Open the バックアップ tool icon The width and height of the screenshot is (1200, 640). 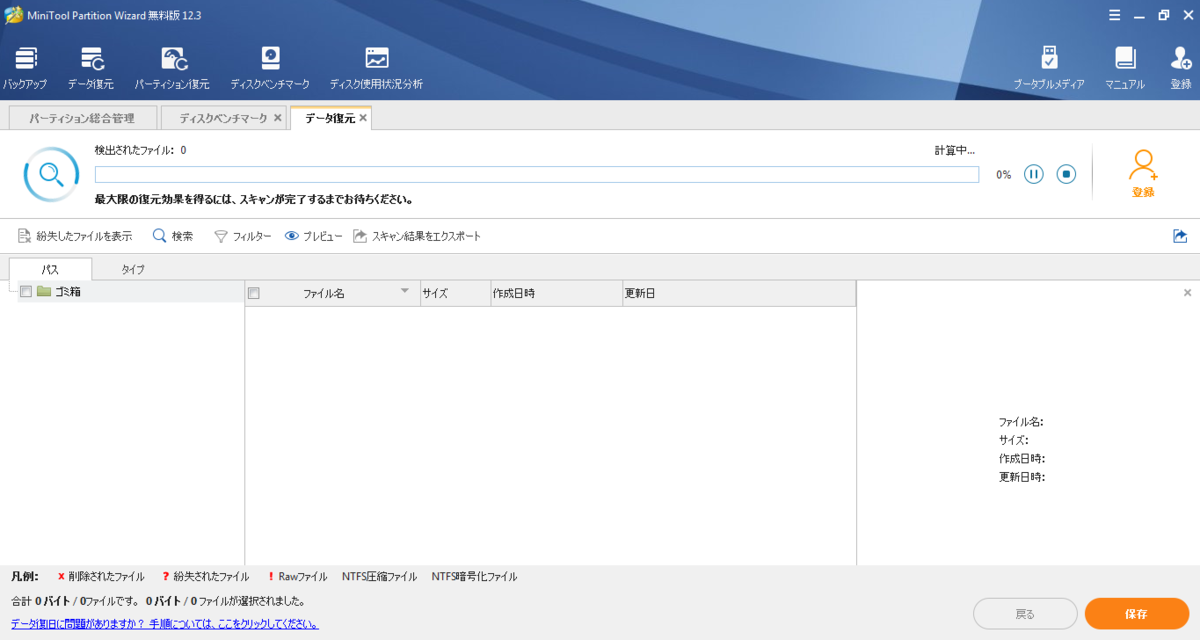(25, 60)
